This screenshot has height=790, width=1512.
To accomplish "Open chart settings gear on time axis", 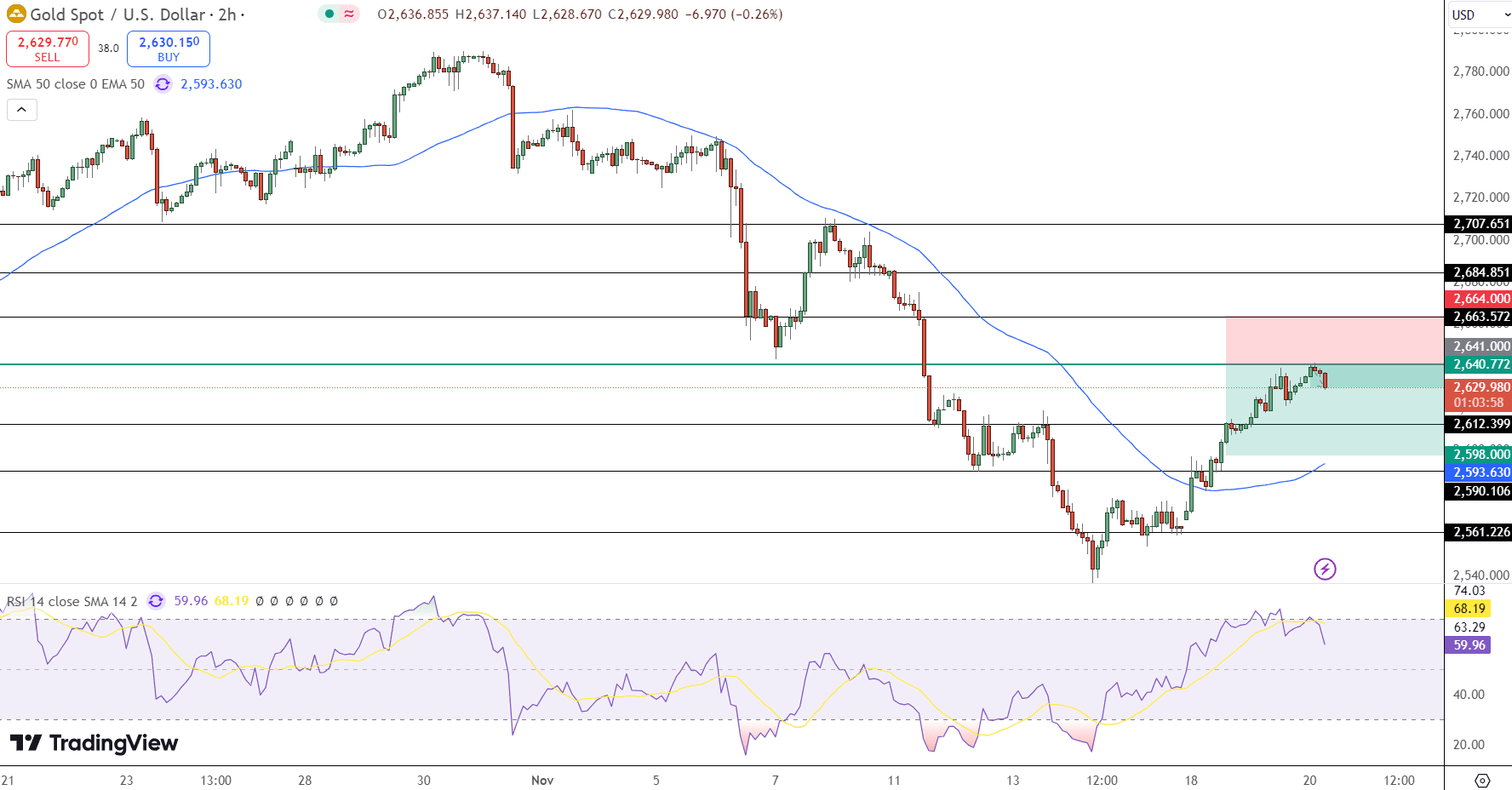I will (1482, 780).
